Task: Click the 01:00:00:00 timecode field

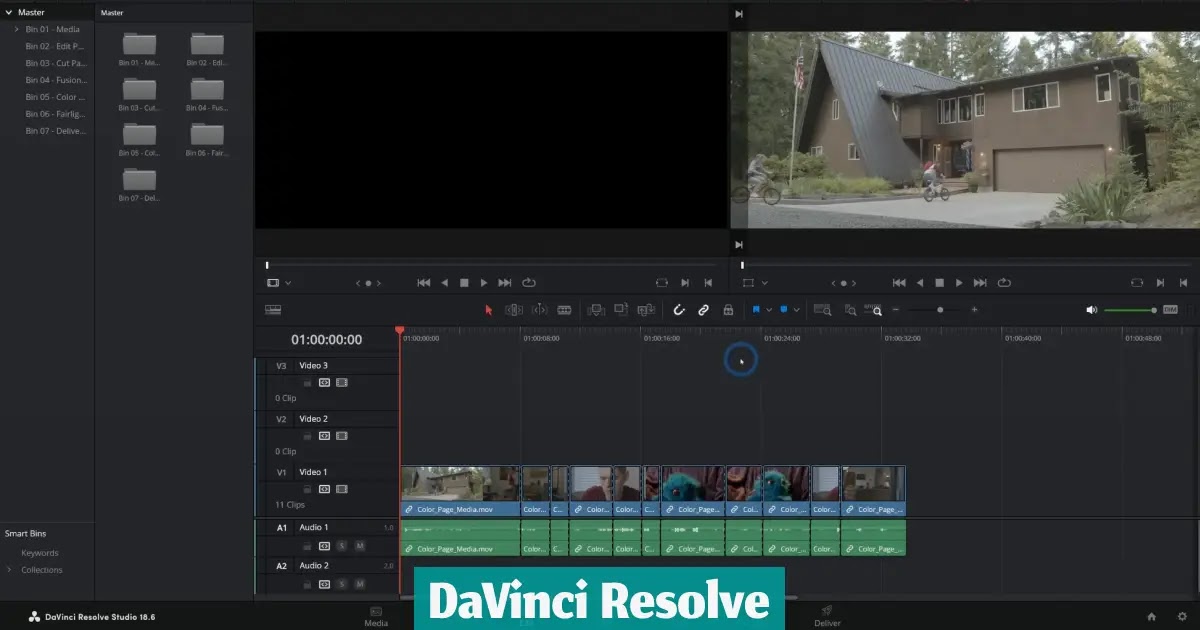Action: click(326, 340)
